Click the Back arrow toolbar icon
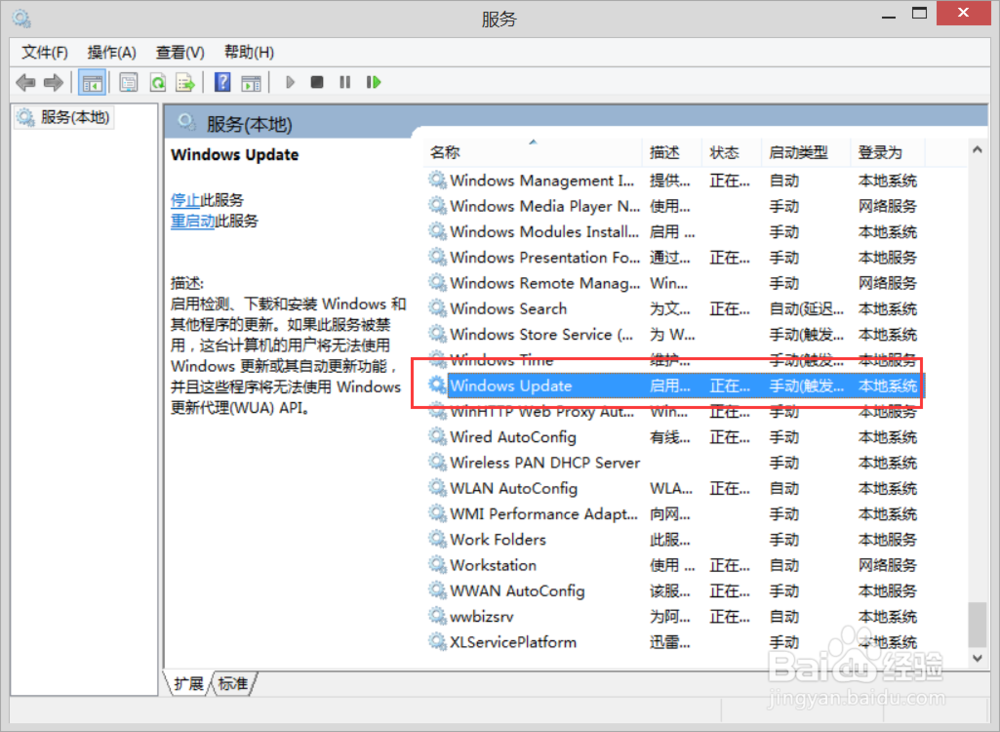Image resolution: width=1000 pixels, height=732 pixels. point(26,82)
